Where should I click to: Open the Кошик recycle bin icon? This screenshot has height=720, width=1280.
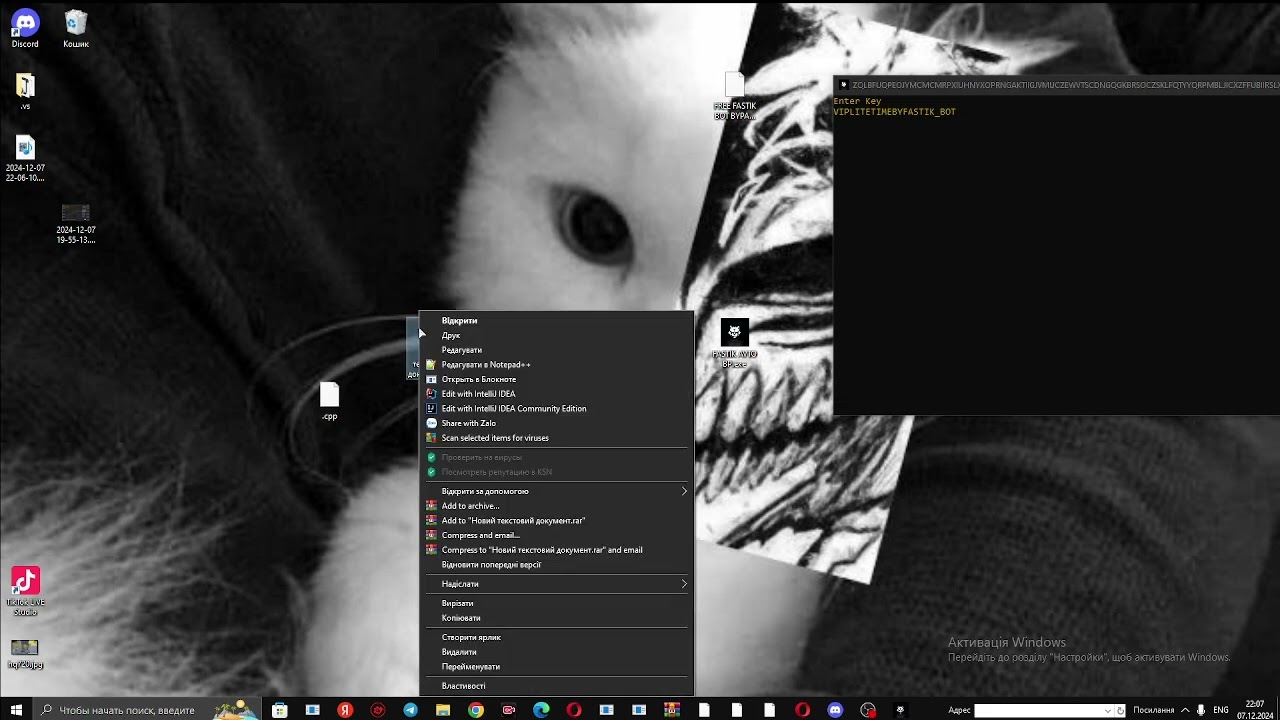coord(76,28)
